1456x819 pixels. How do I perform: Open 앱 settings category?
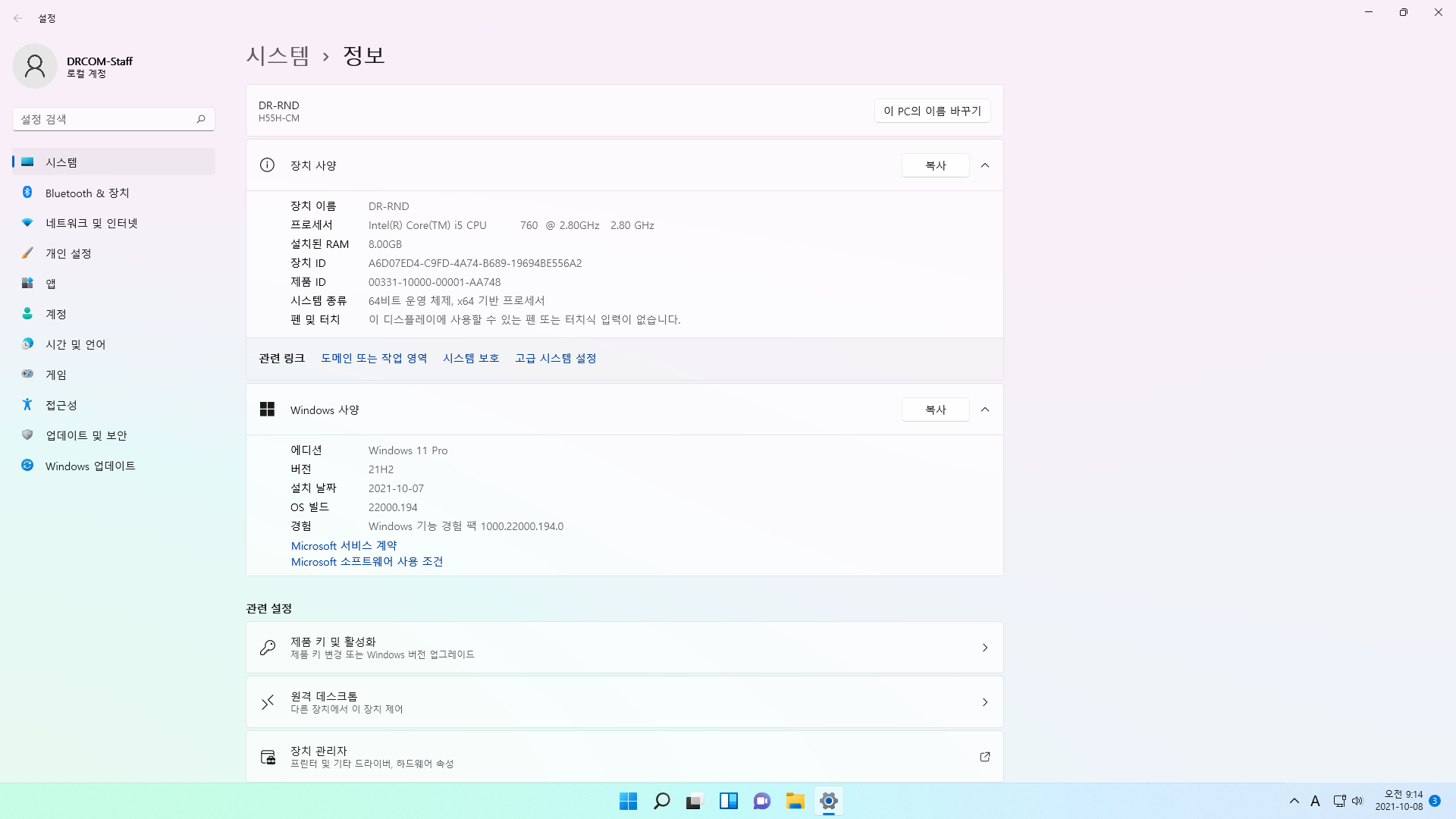pyautogui.click(x=114, y=284)
